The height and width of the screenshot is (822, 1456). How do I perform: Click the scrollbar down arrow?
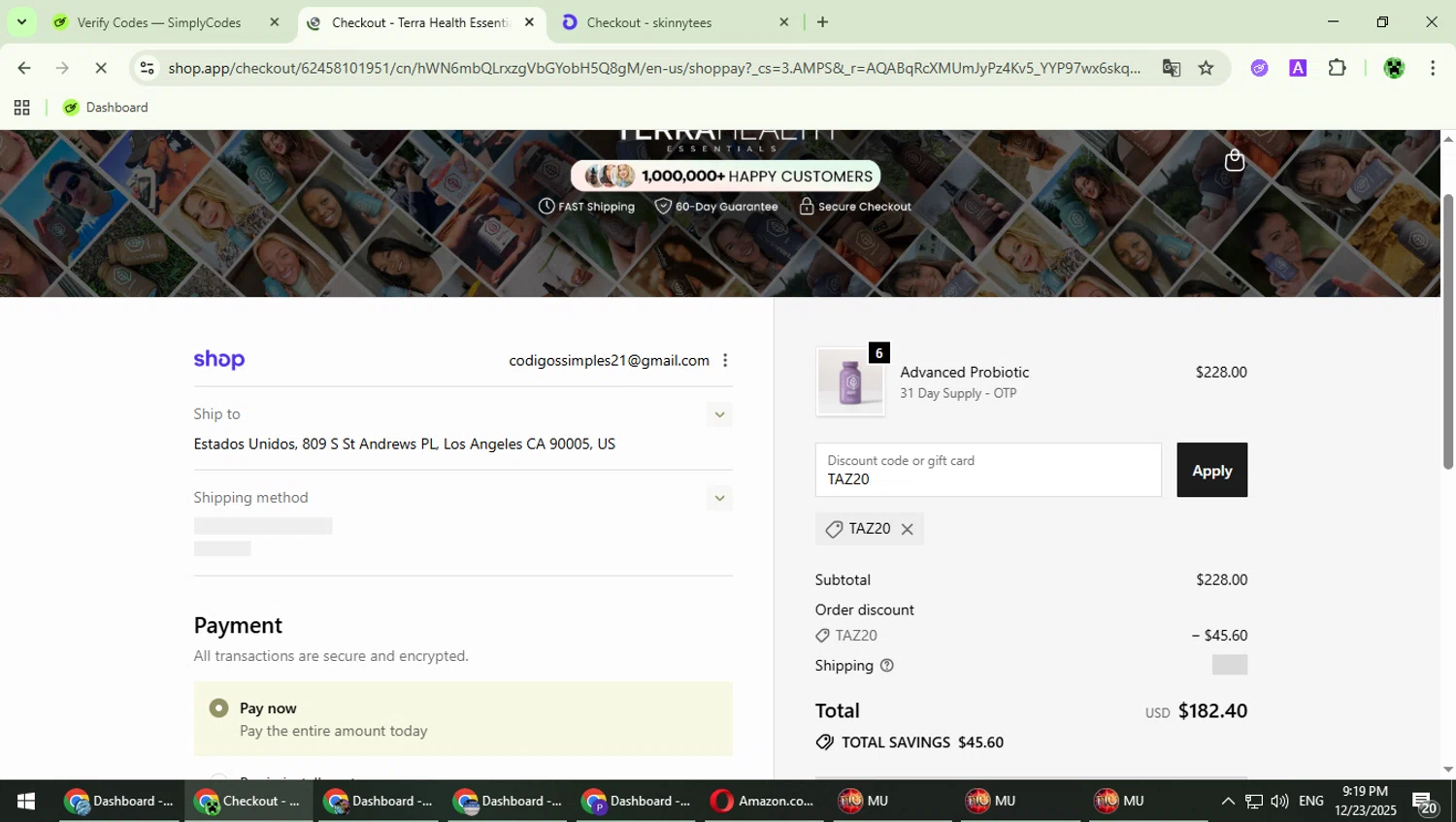[x=1448, y=770]
